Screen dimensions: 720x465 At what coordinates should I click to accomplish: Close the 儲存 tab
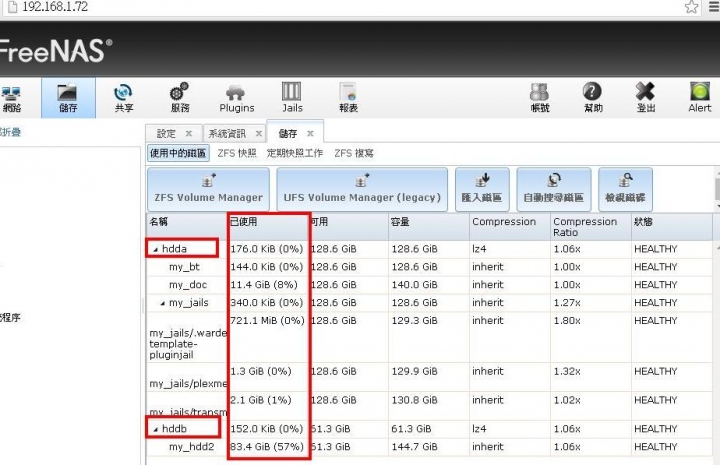click(x=310, y=134)
